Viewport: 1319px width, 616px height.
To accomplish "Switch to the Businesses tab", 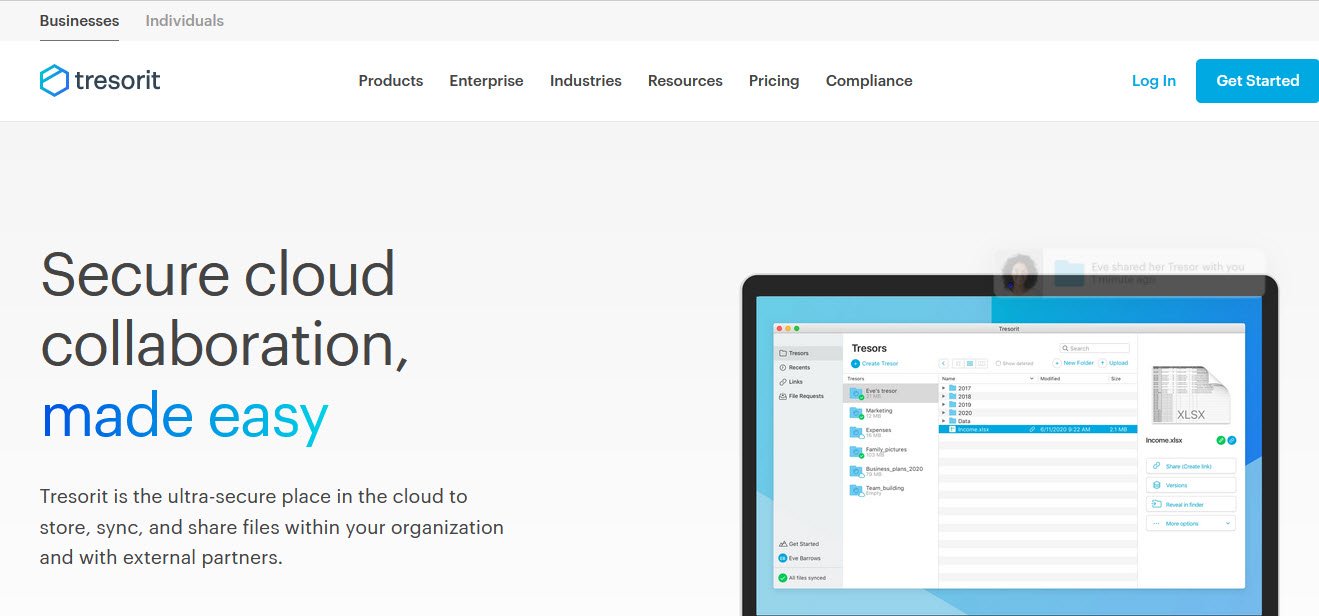I will [x=79, y=20].
